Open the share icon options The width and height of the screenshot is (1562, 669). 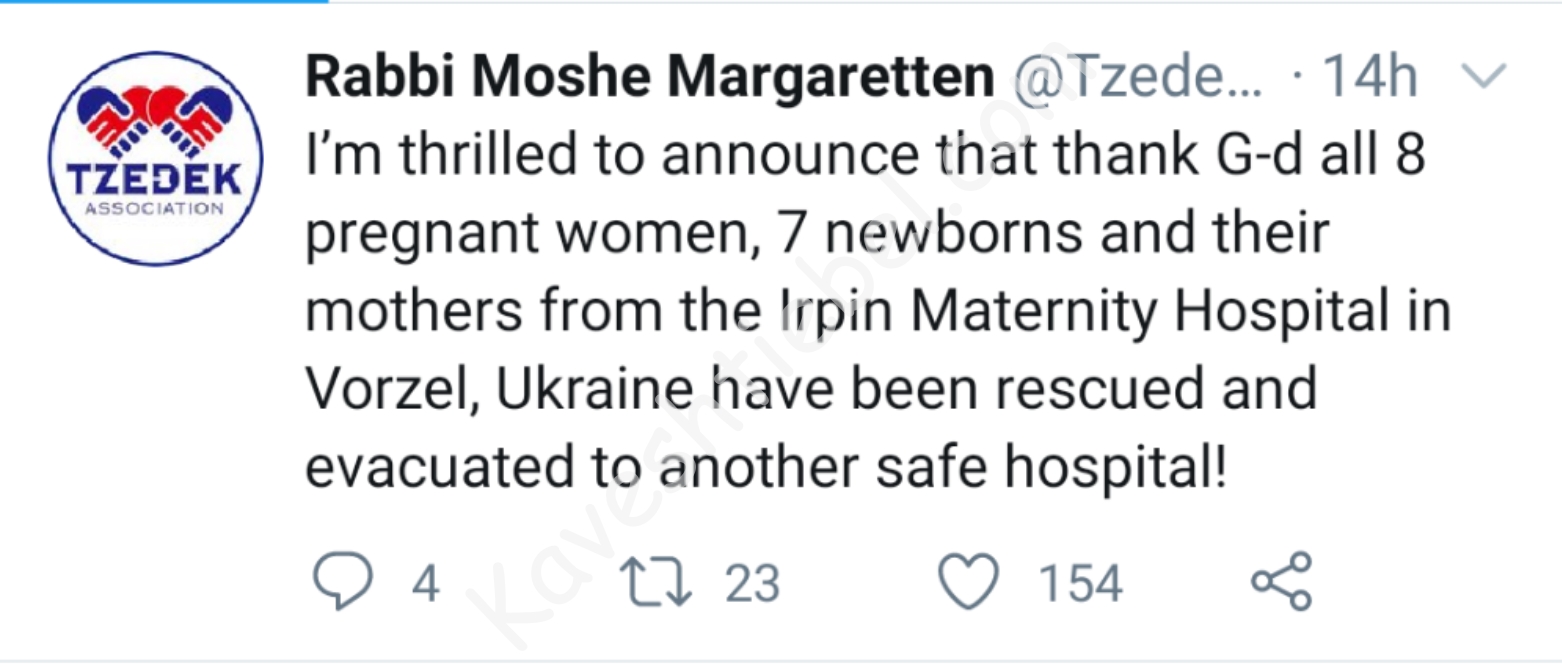1281,583
